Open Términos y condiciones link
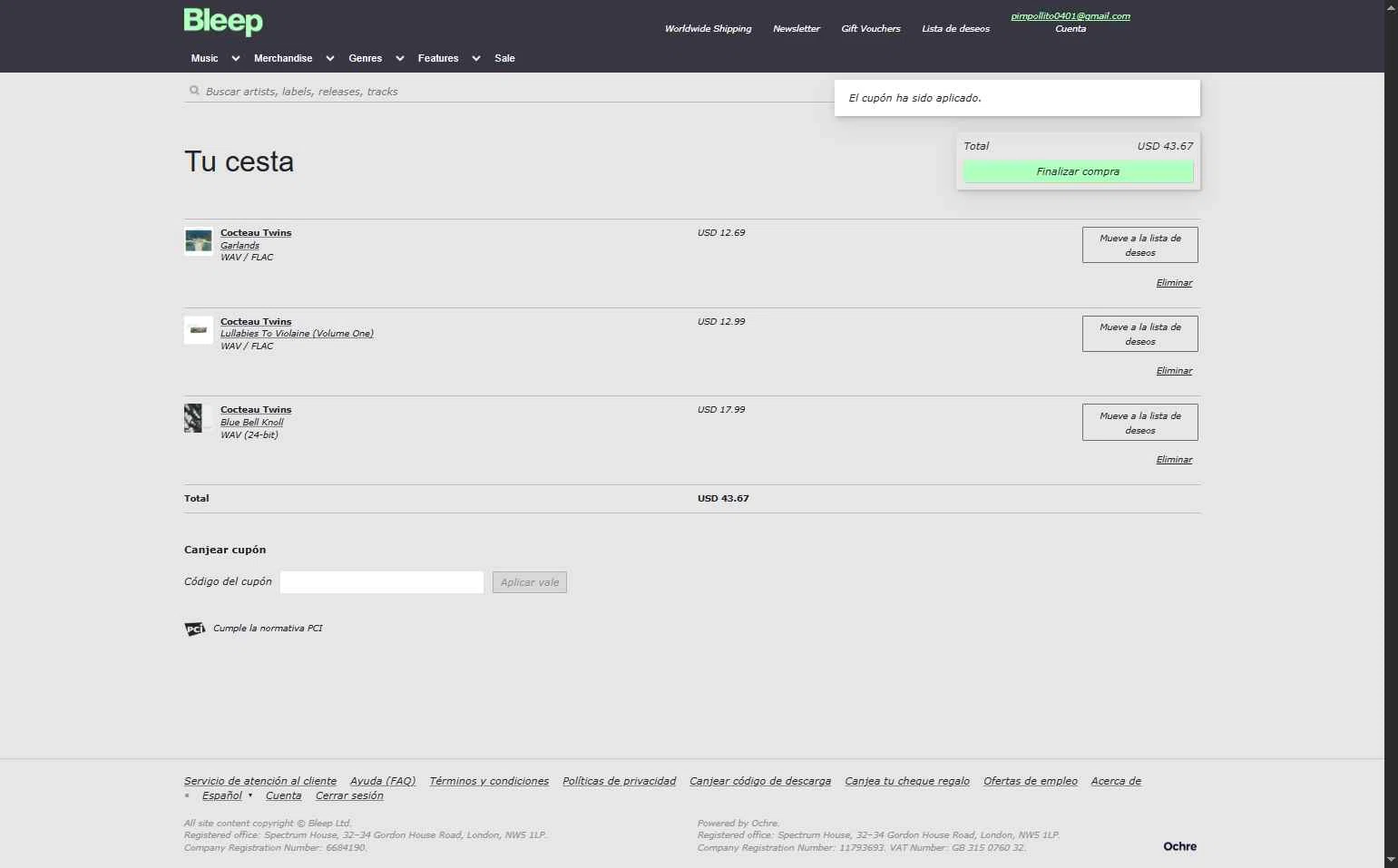Viewport: 1398px width, 868px height. pyautogui.click(x=489, y=781)
